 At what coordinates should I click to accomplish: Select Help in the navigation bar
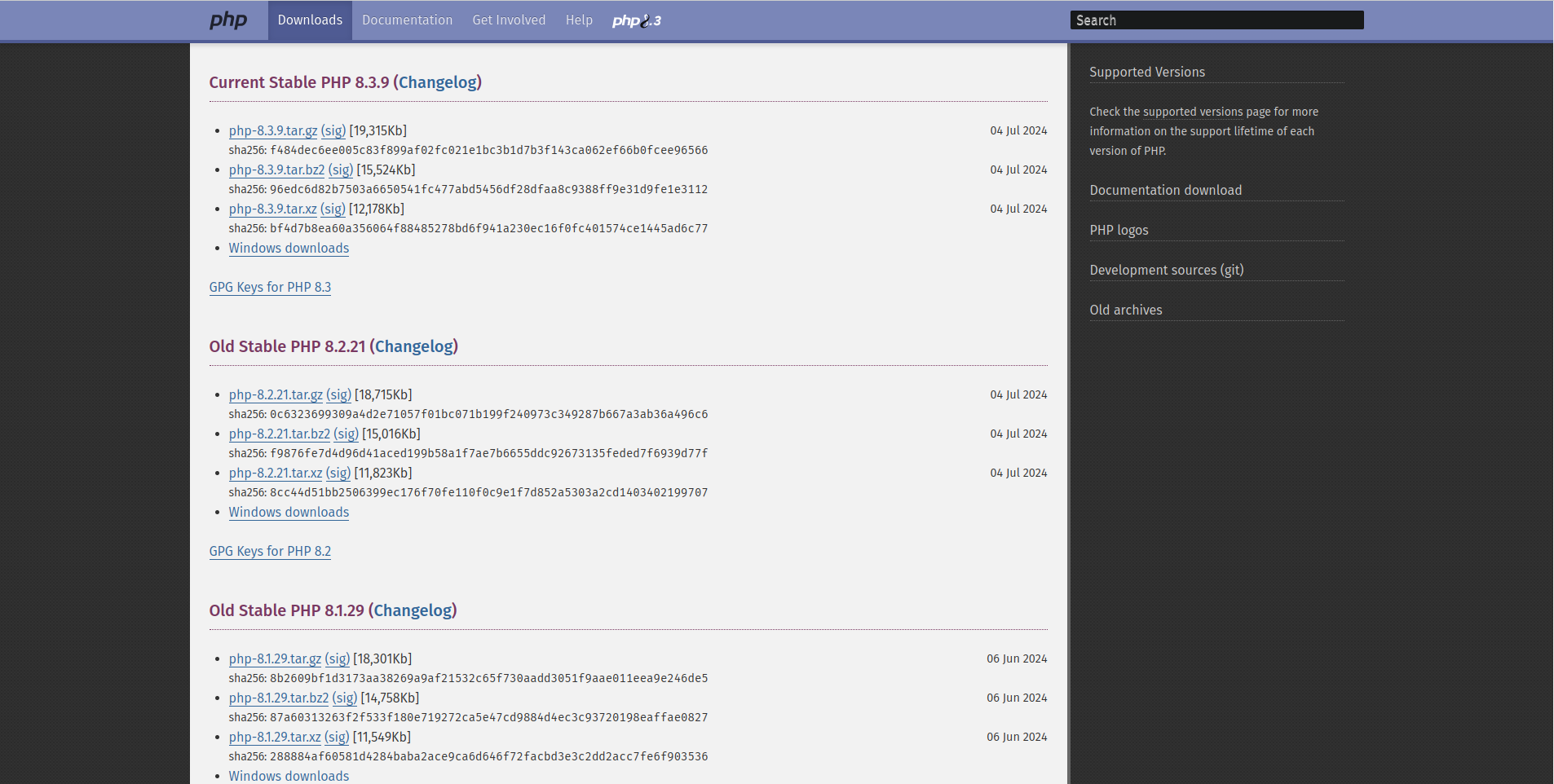click(x=579, y=20)
